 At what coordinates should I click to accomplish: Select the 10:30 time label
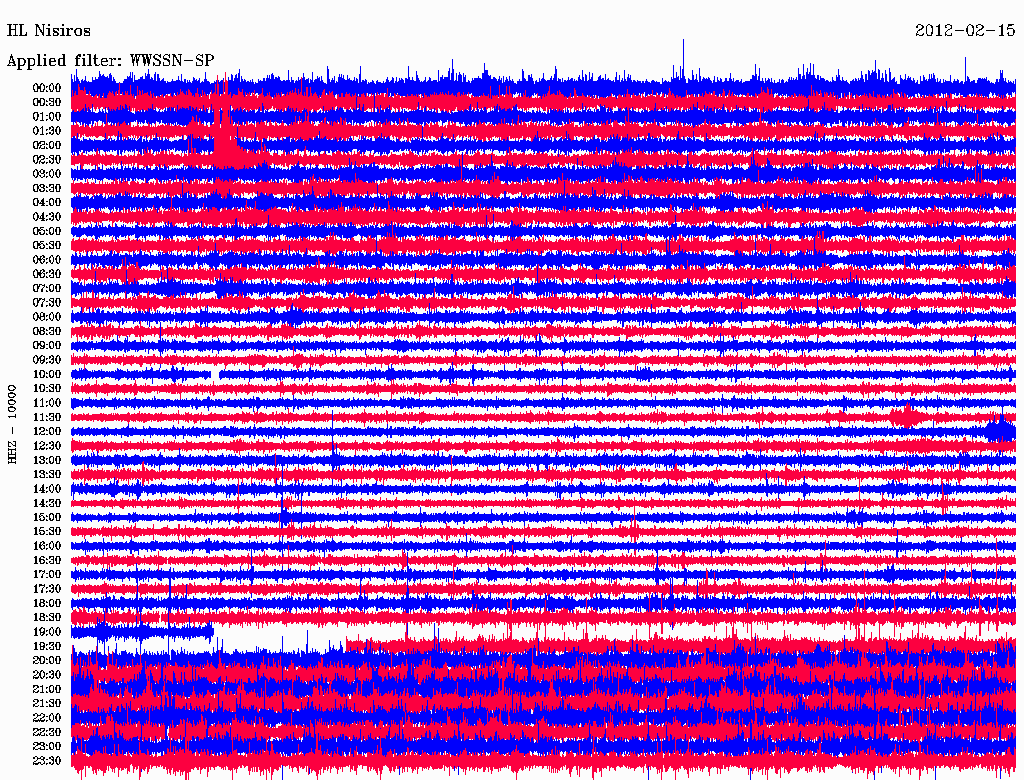coord(47,389)
